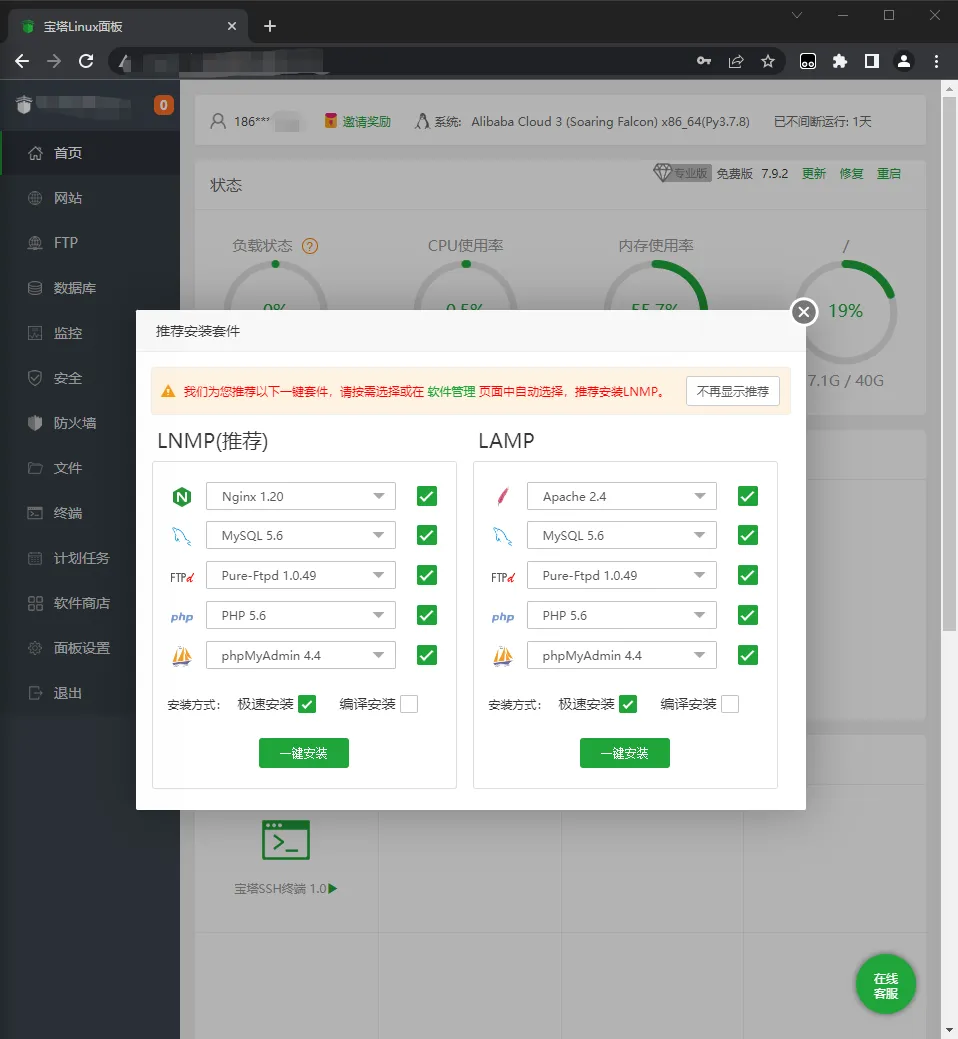Click the page vertical scrollbar
958x1039 pixels.
949,364
